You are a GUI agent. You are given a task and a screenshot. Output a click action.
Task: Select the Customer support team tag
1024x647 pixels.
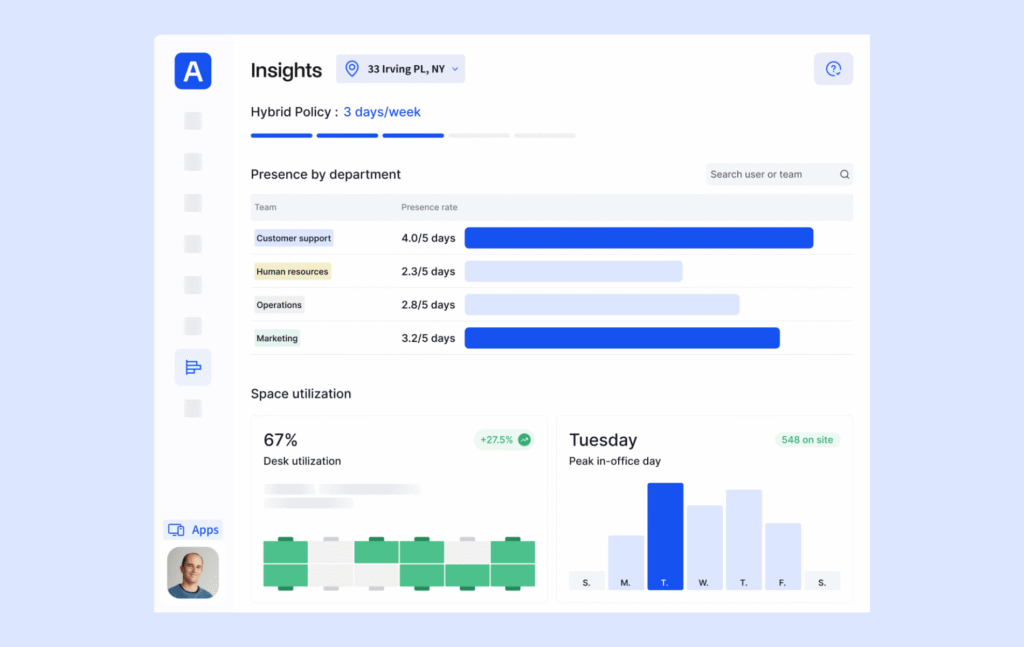tap(293, 238)
